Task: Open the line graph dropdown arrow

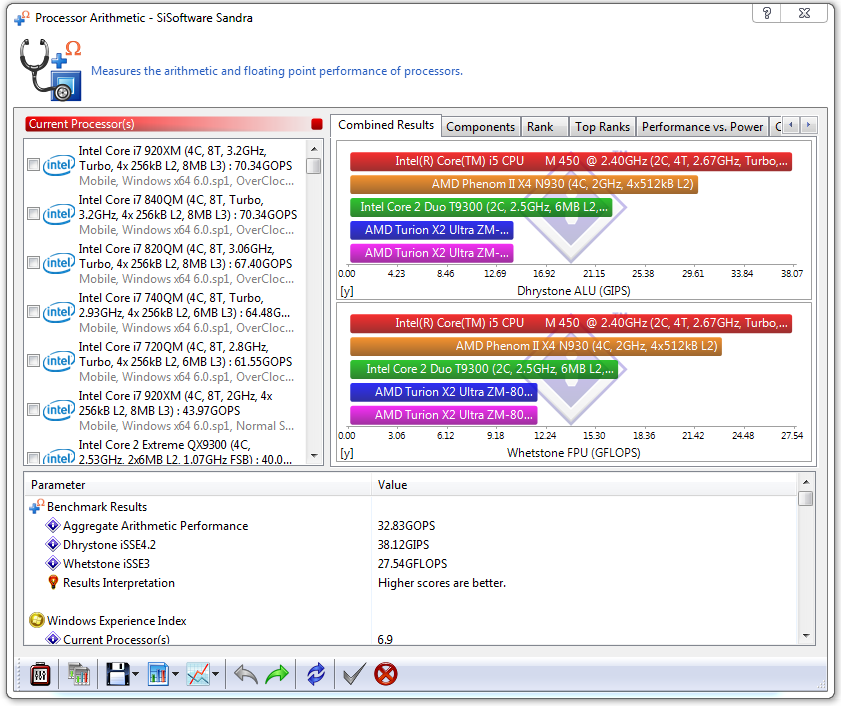Action: point(216,674)
